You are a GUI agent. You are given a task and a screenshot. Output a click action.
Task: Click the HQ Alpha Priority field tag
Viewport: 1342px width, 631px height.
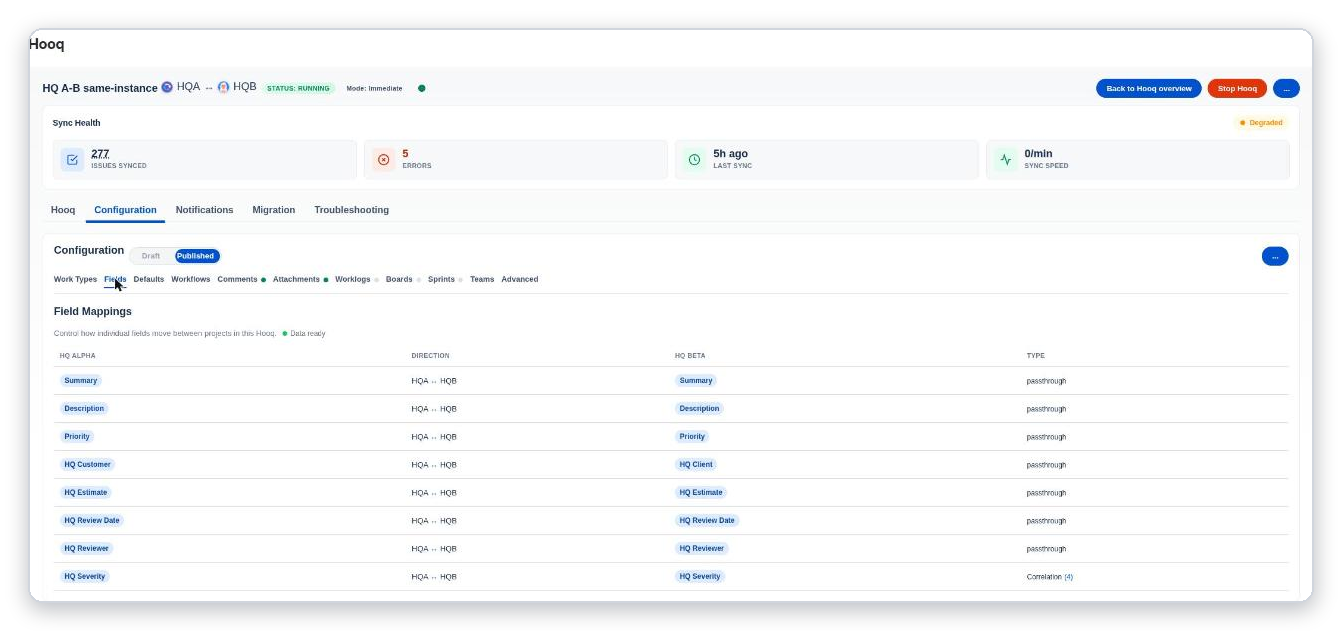(77, 437)
